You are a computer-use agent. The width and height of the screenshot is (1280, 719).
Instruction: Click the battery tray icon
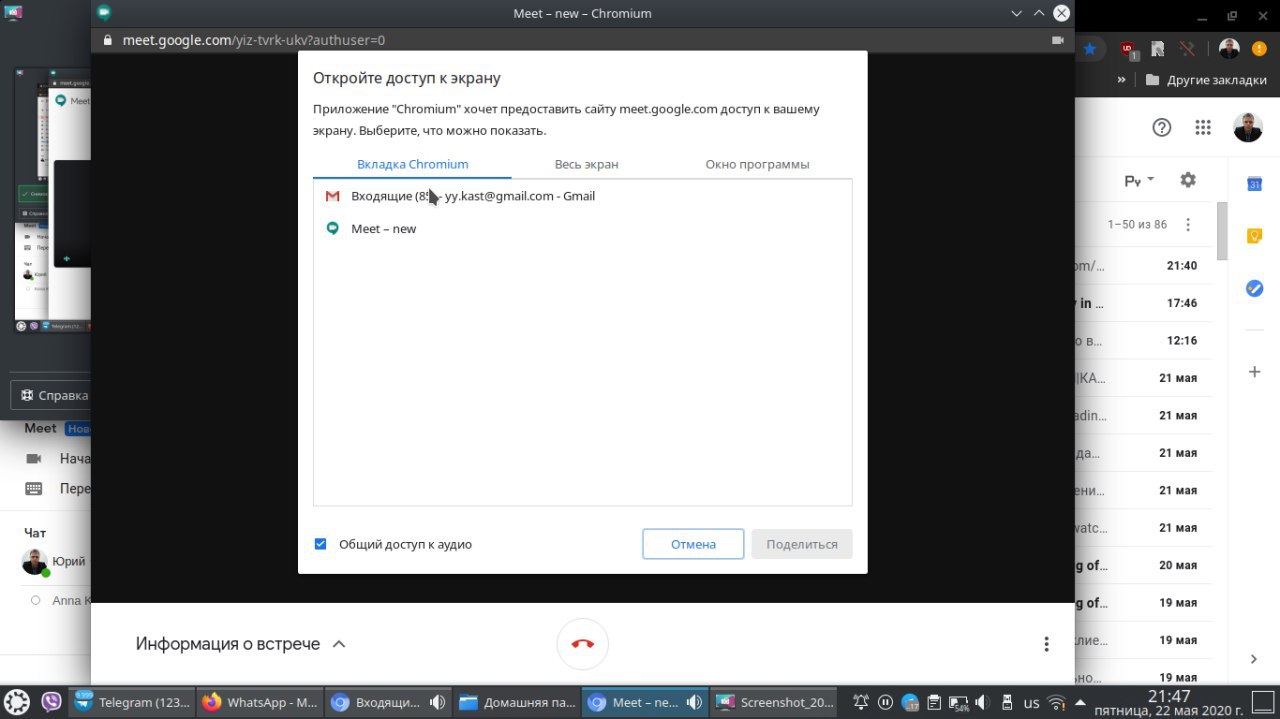point(958,702)
